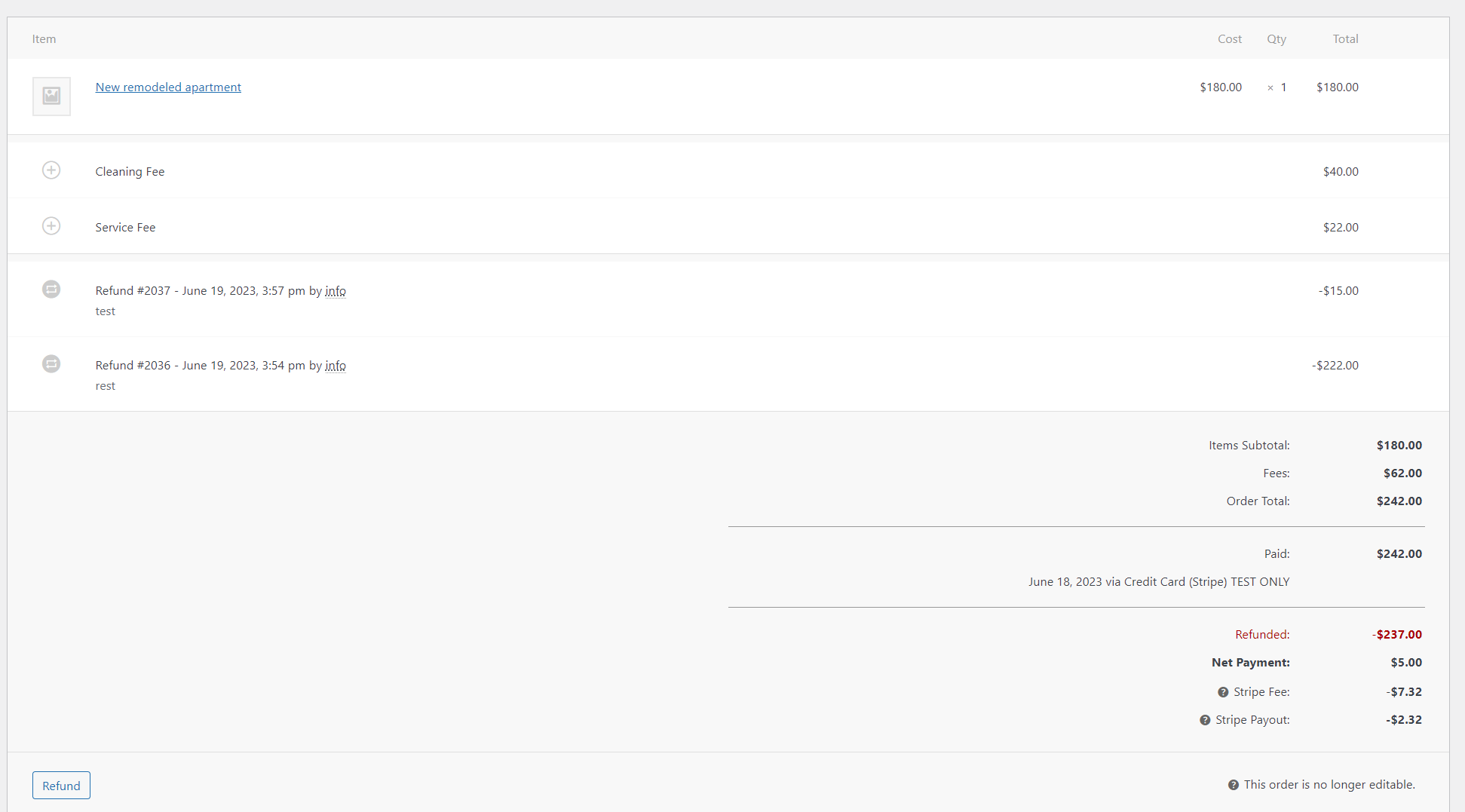Click the Refund button

pos(61,786)
